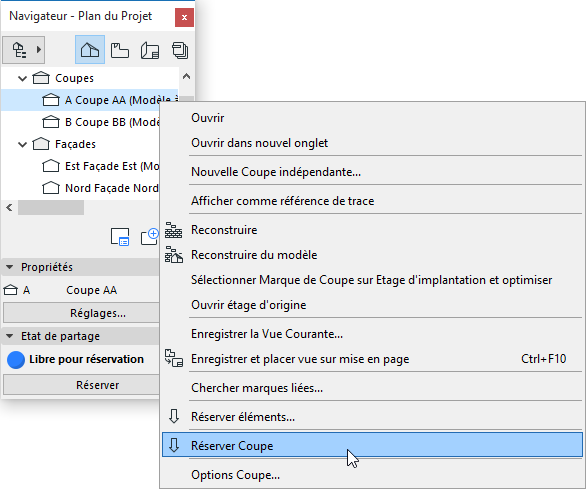Click the Réserver button
The image size is (586, 489).
click(x=81, y=385)
